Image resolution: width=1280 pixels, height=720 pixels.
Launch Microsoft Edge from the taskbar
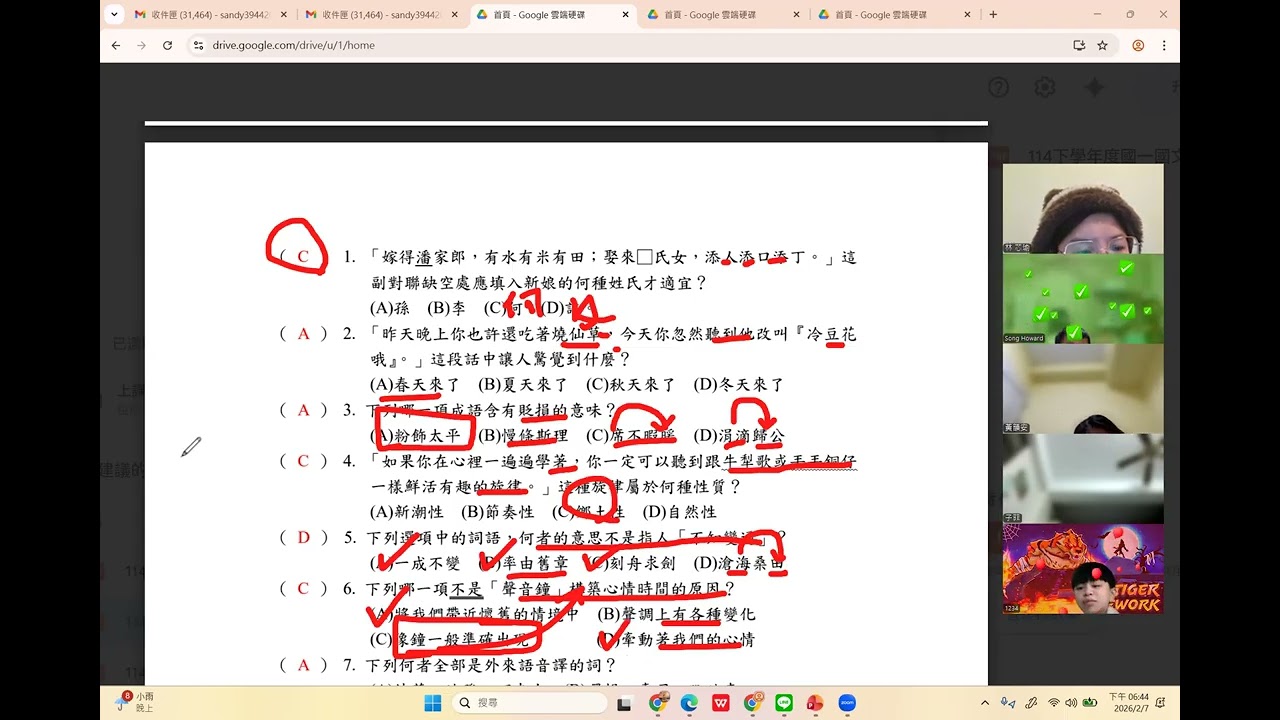pyautogui.click(x=689, y=703)
